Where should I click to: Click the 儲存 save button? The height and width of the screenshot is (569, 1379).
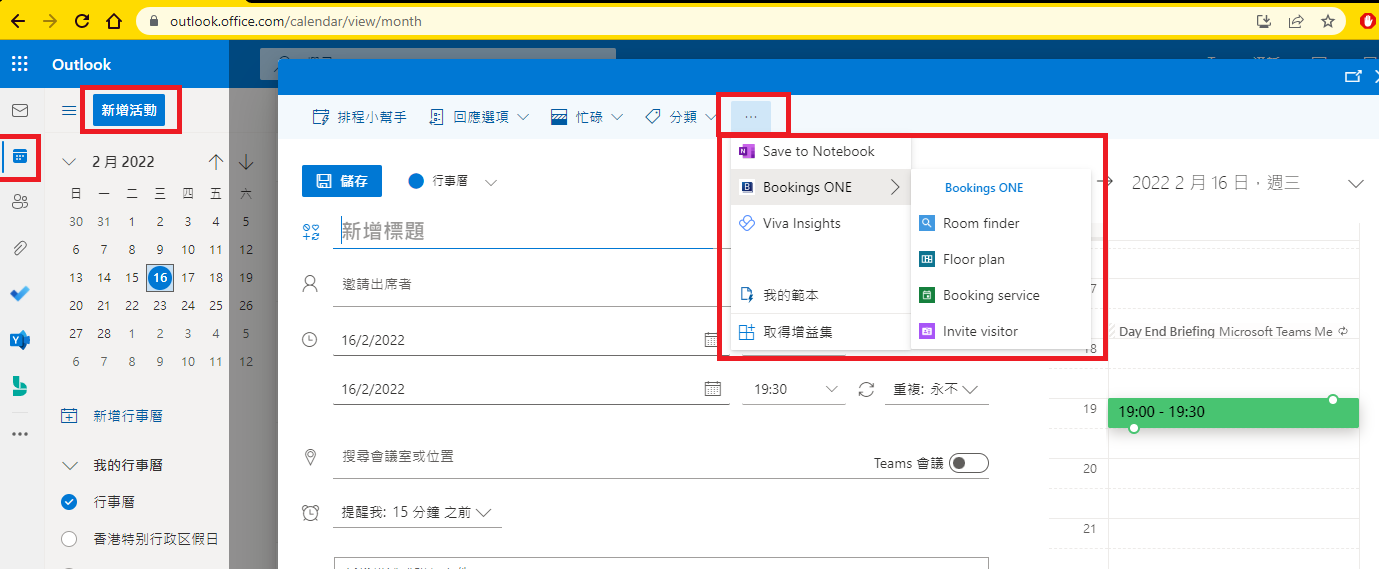(x=341, y=181)
